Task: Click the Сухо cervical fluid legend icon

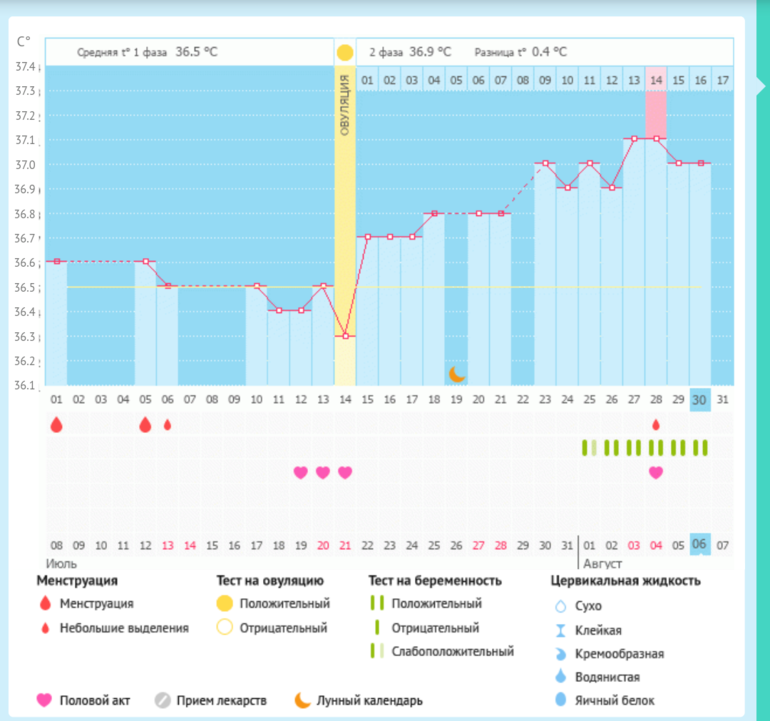Action: (560, 606)
